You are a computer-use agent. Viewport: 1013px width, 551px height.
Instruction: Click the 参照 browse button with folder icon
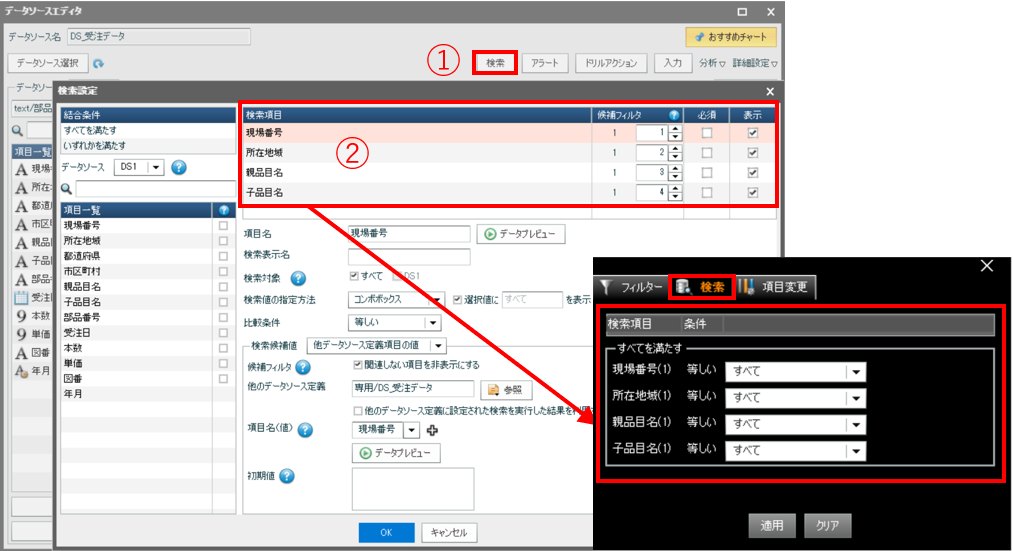[x=505, y=389]
